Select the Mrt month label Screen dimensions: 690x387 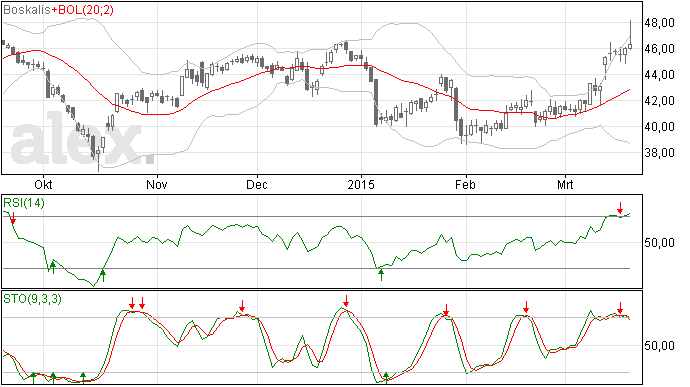tap(565, 184)
